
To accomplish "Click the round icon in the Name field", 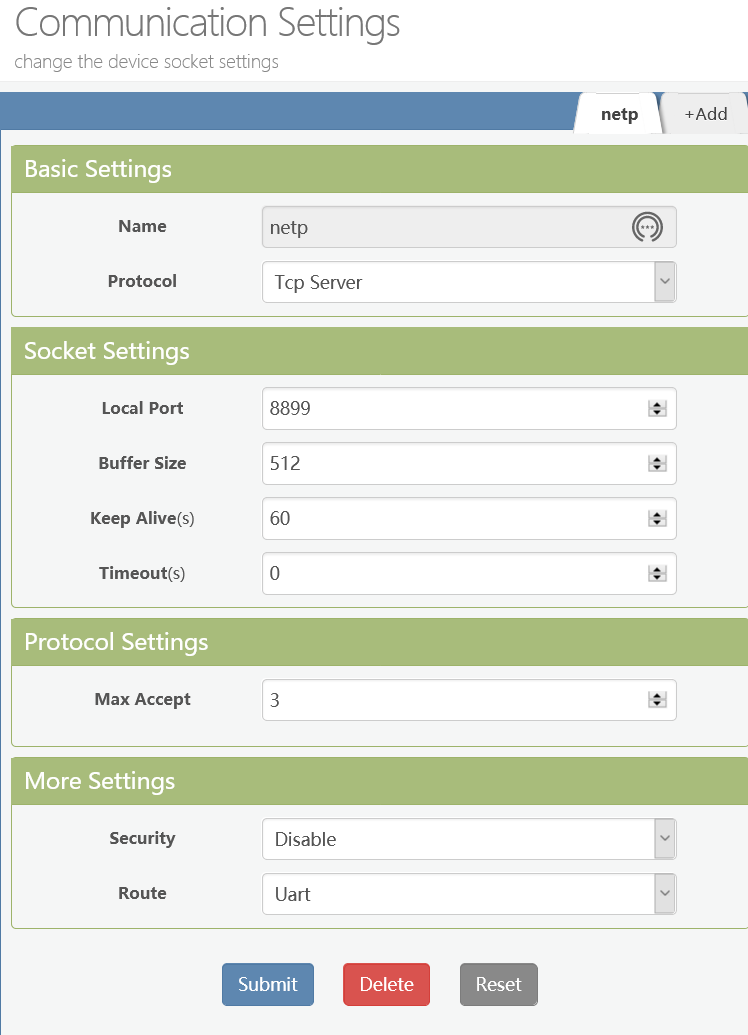I will [x=647, y=227].
